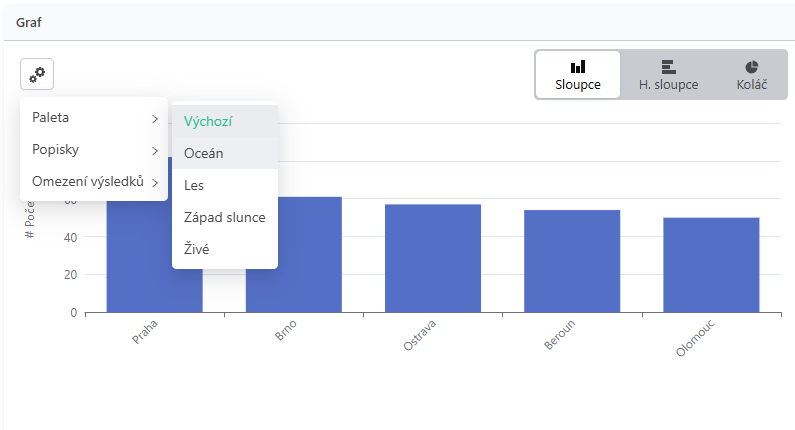Choose the Oceán palette
The width and height of the screenshot is (795, 430).
[225, 153]
